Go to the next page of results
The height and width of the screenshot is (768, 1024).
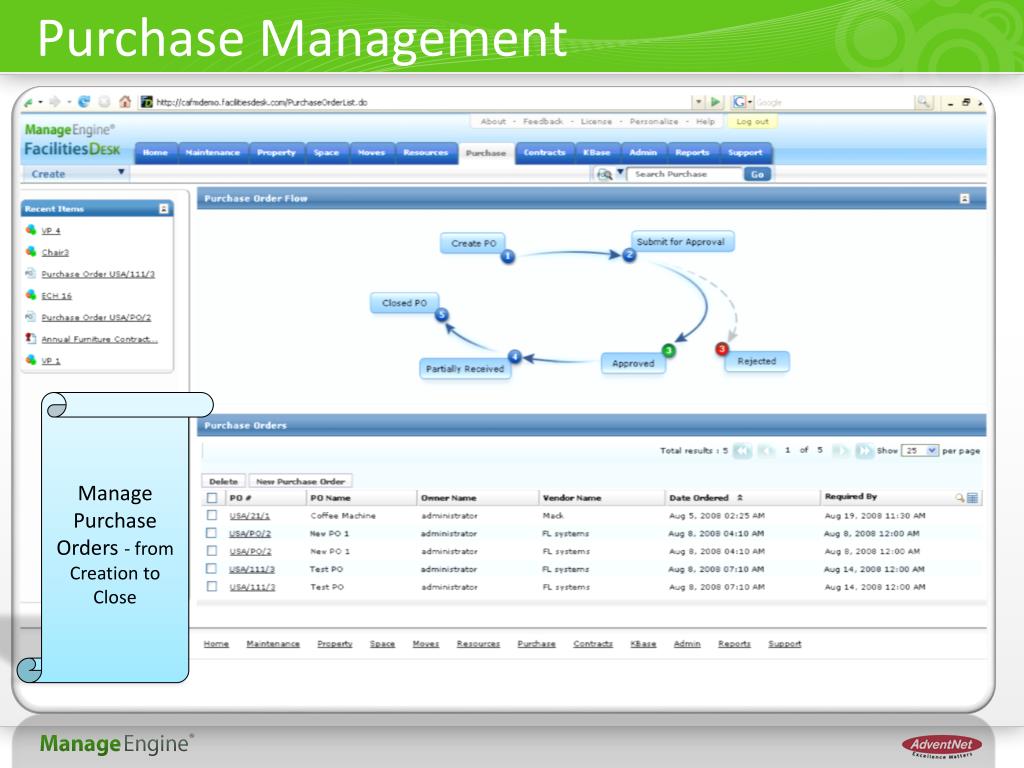point(840,451)
